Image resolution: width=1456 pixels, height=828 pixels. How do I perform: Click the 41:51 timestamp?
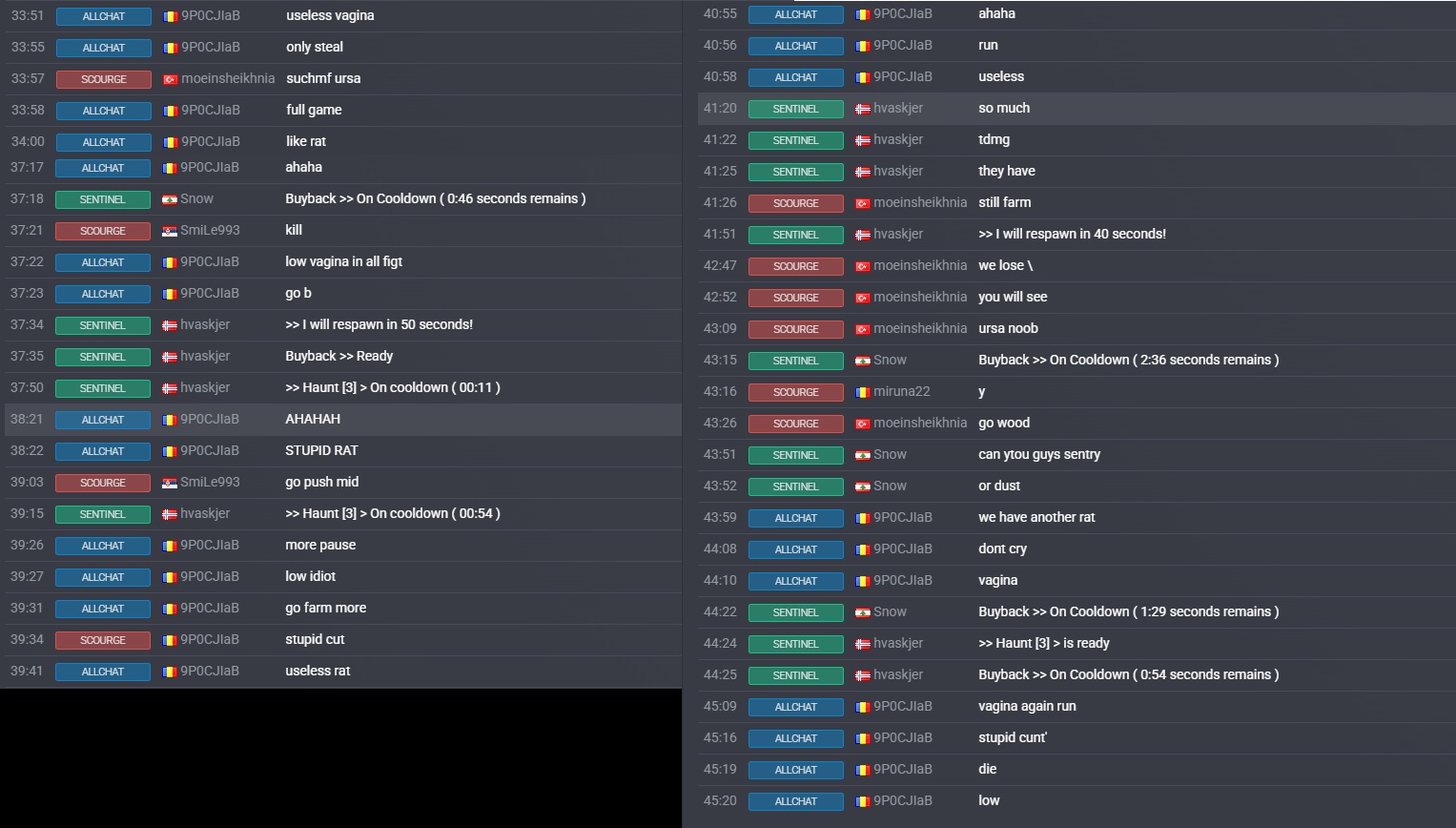tap(720, 234)
